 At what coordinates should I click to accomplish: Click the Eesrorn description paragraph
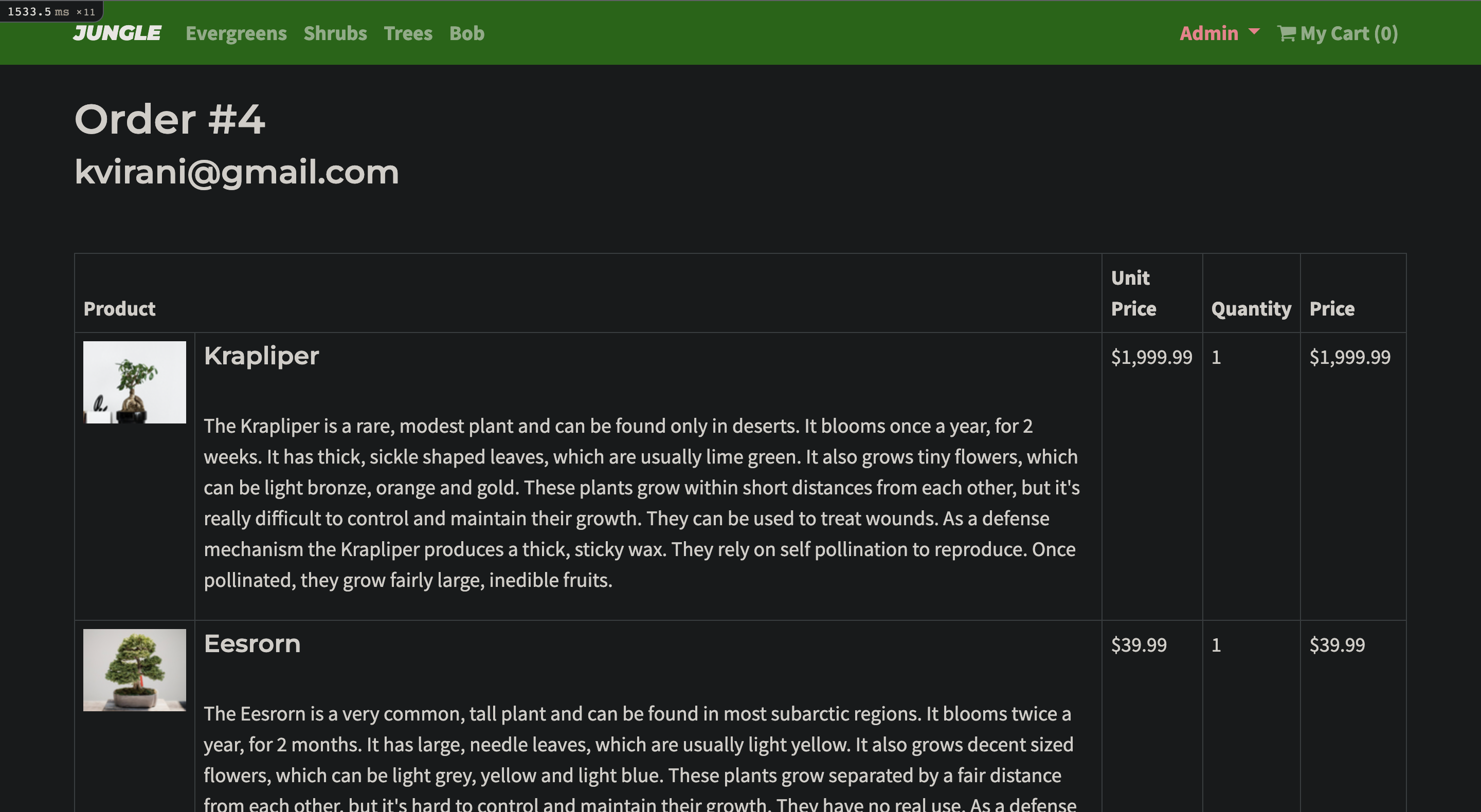tap(639, 758)
